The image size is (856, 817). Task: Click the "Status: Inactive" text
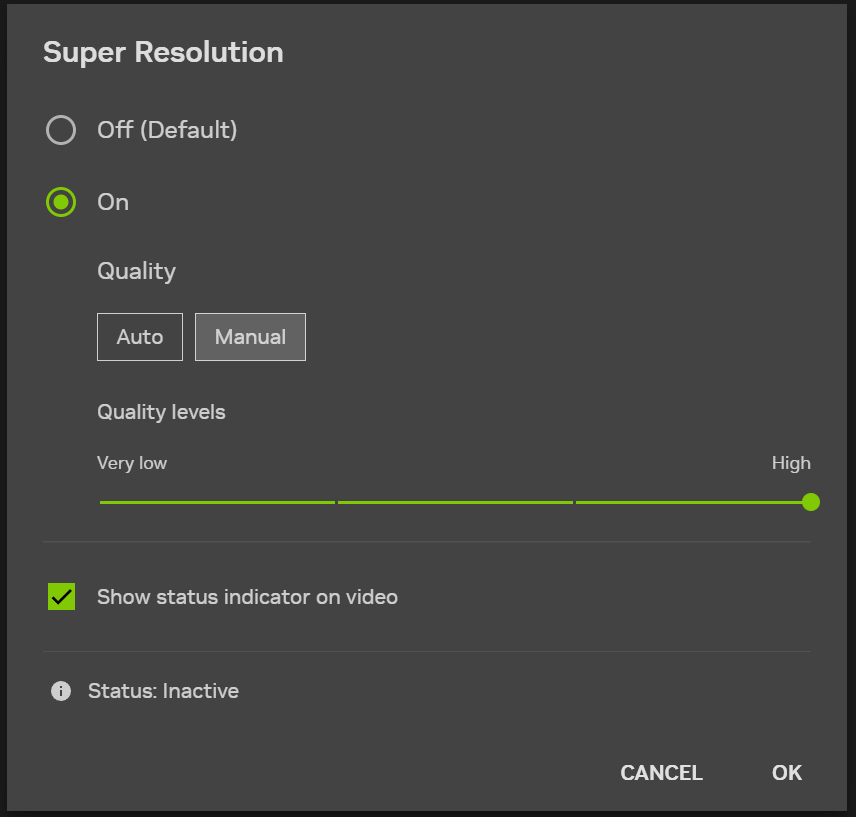[x=163, y=691]
